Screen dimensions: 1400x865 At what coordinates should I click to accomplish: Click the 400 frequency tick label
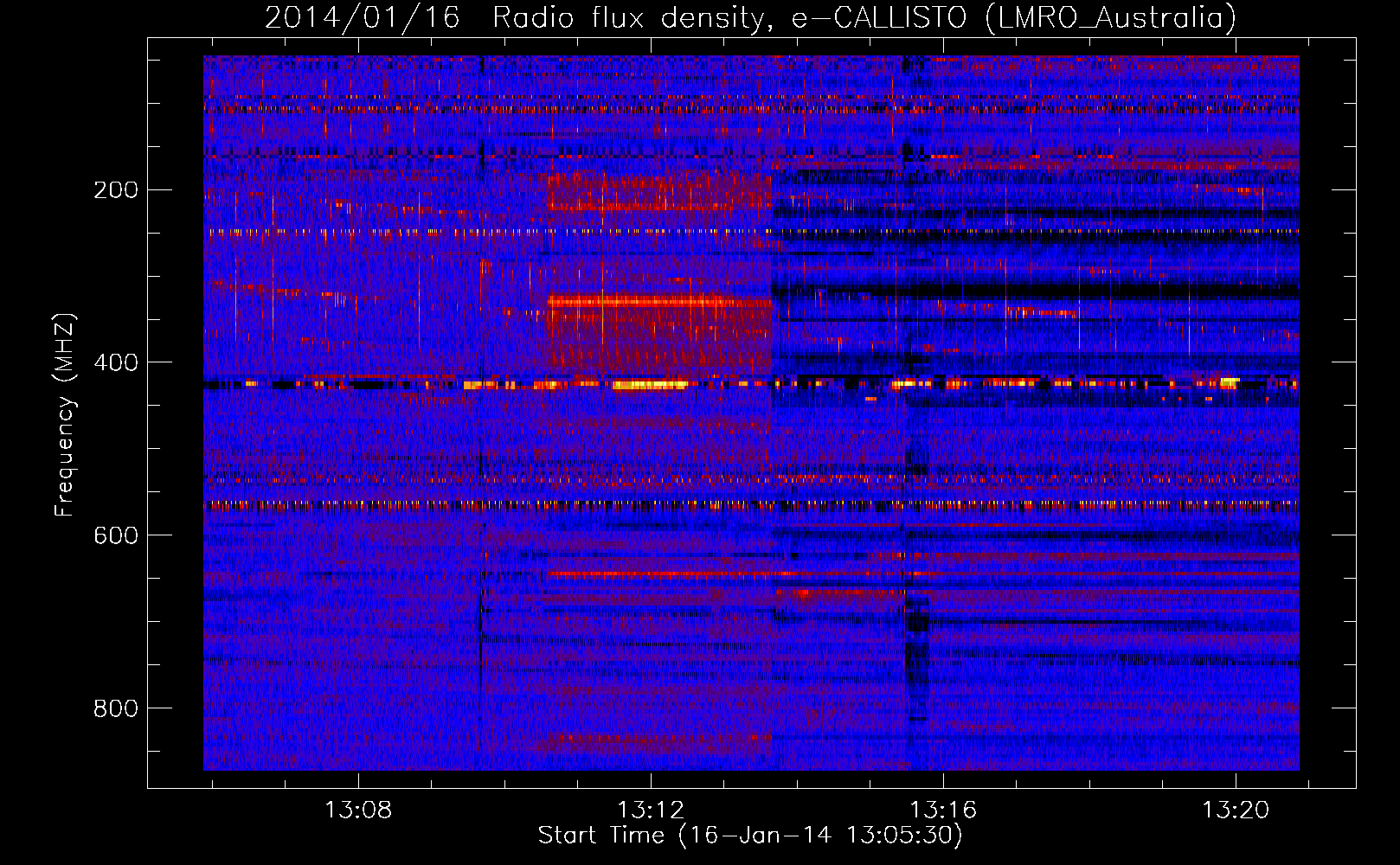(x=116, y=362)
